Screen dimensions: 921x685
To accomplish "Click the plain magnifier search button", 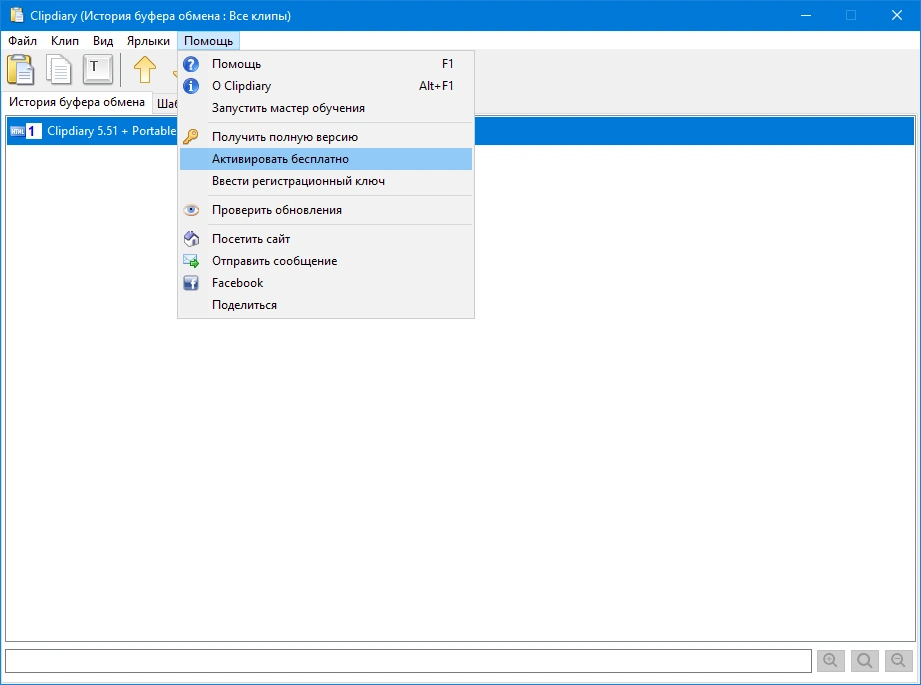I will [865, 660].
